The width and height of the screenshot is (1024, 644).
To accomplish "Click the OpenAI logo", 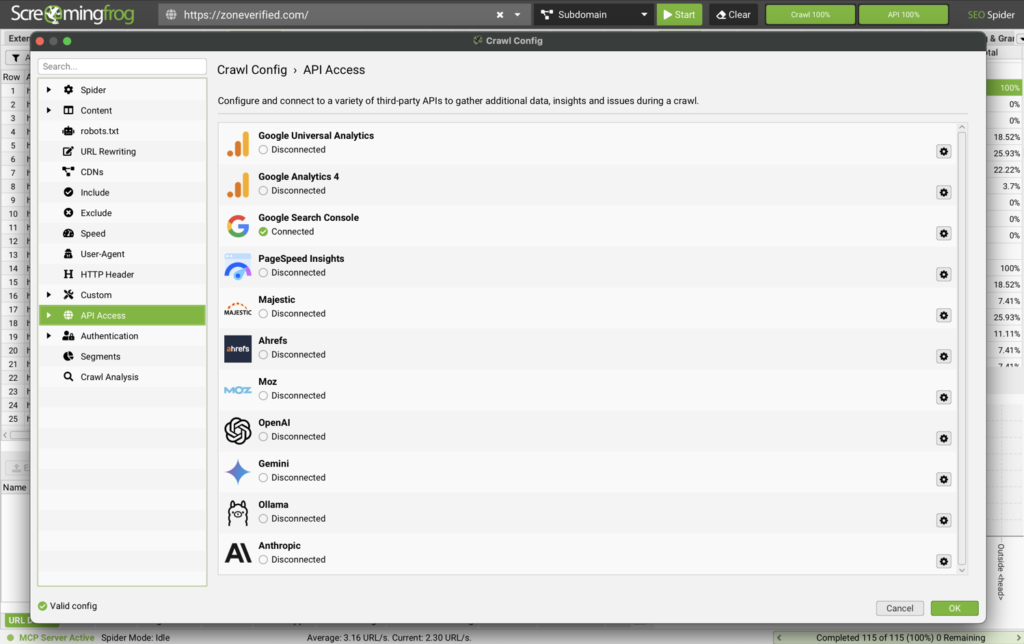I will pos(238,431).
